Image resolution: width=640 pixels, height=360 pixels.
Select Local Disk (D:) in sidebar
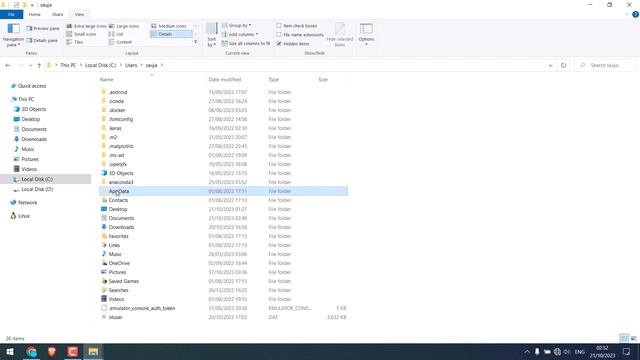(37, 189)
